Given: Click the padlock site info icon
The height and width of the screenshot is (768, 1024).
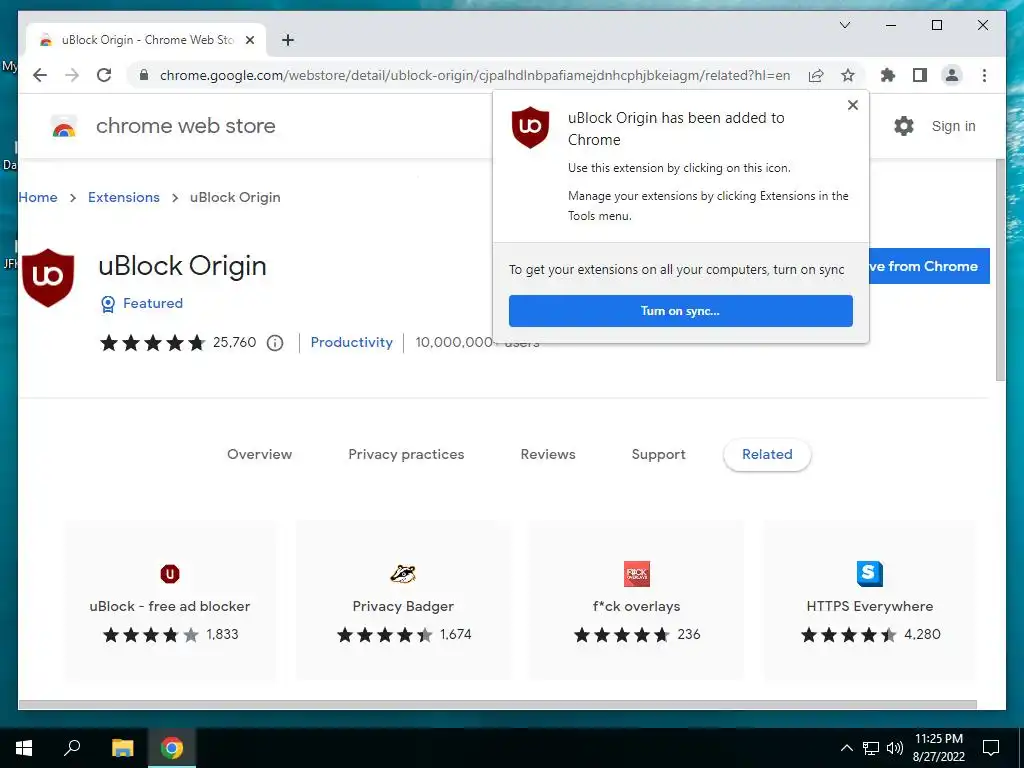Looking at the screenshot, I should [x=144, y=75].
